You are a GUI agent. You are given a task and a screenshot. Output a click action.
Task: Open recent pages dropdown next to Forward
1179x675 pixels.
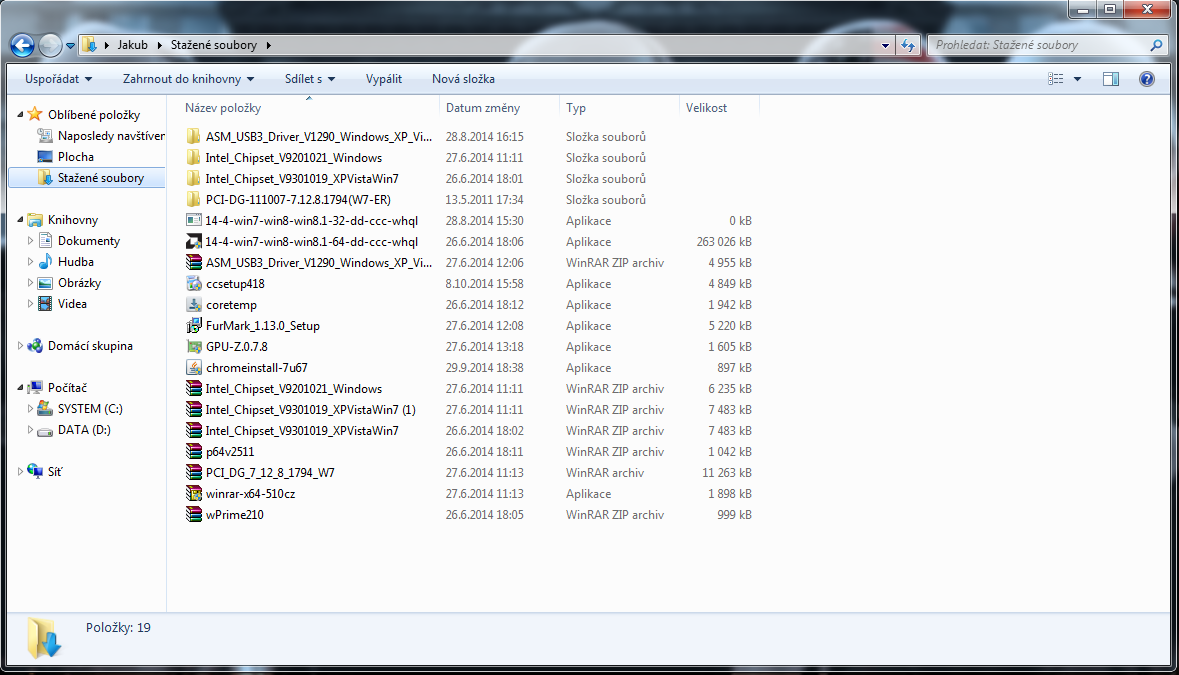coord(71,46)
